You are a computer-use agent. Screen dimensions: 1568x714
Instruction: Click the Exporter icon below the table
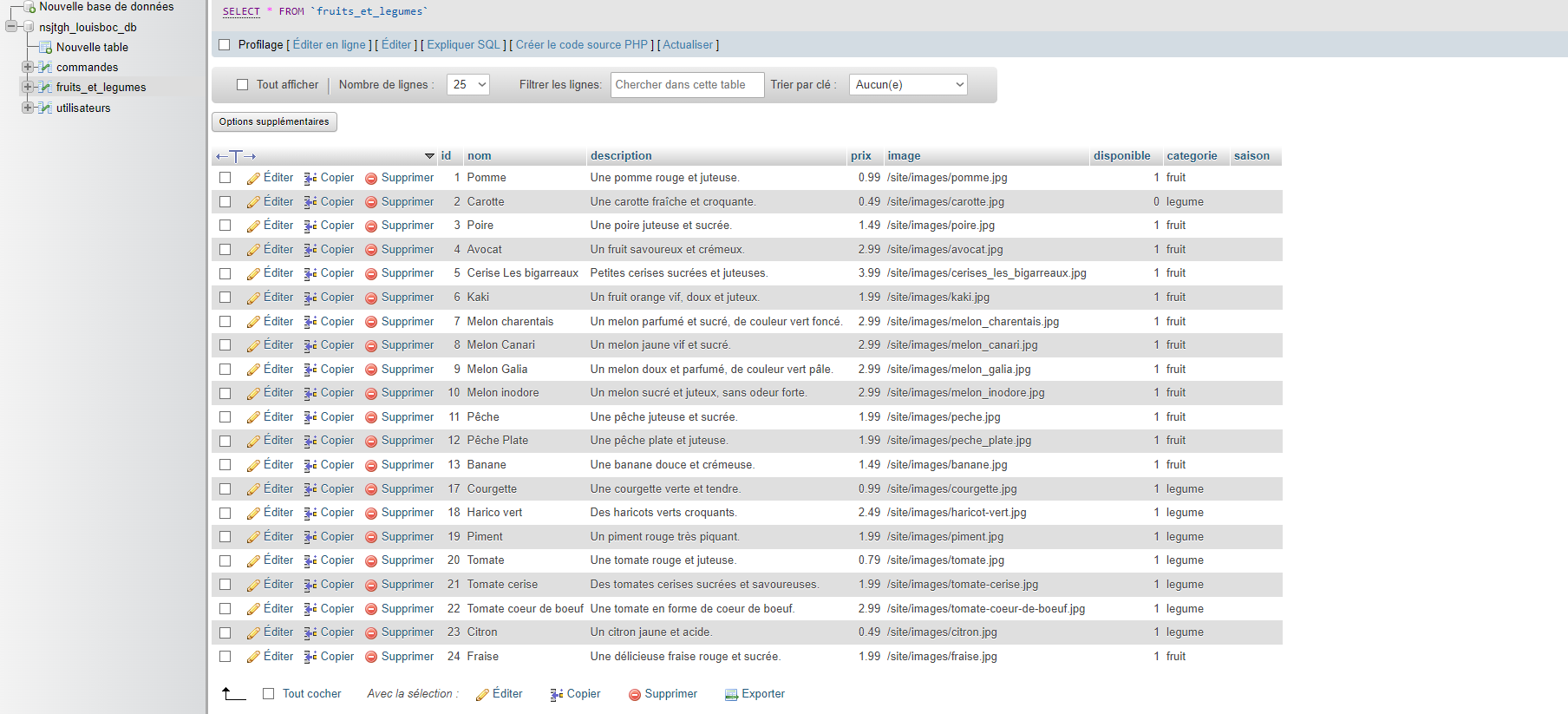click(x=731, y=694)
